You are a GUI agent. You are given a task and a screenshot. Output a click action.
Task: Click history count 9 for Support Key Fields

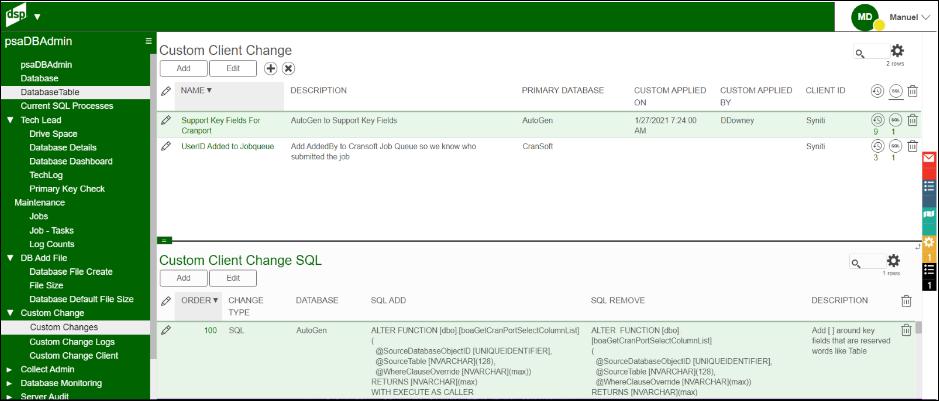(x=876, y=132)
